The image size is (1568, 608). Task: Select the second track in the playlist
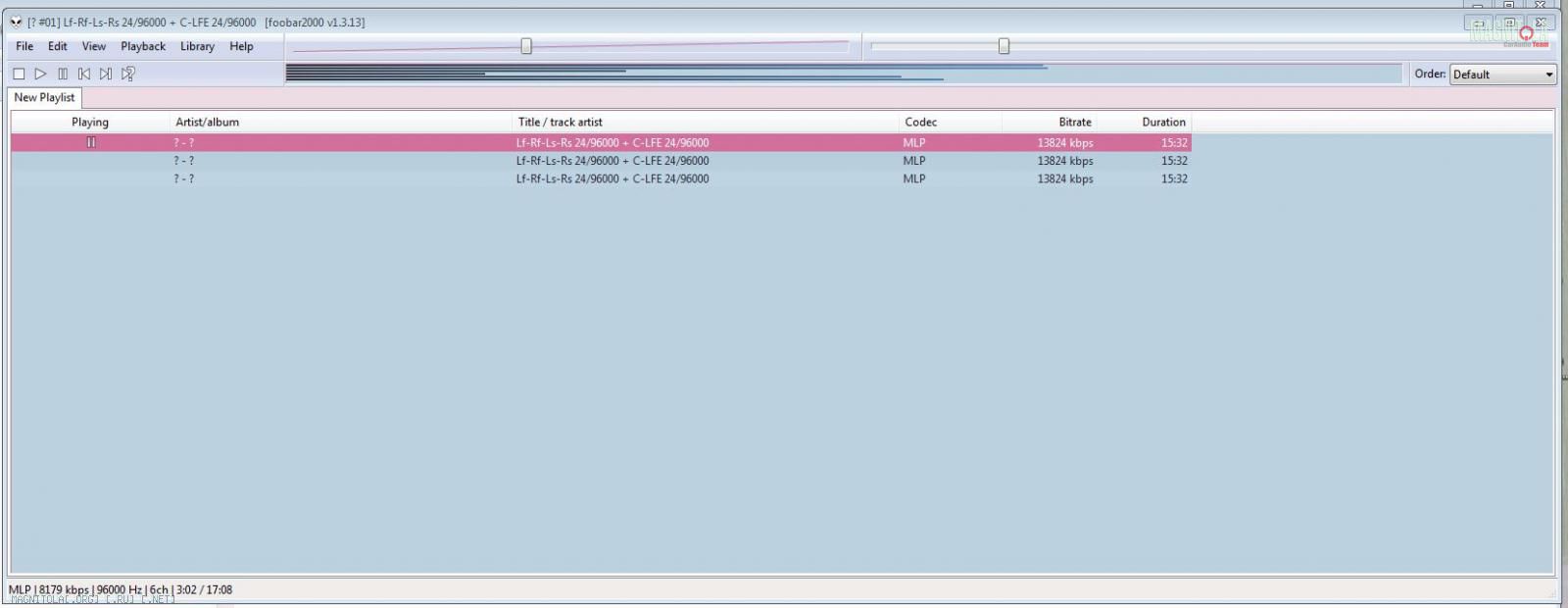[612, 161]
